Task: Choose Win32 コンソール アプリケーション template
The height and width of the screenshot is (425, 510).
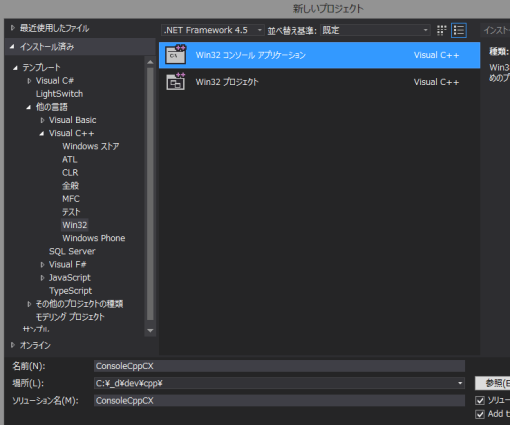Action: click(x=319, y=55)
